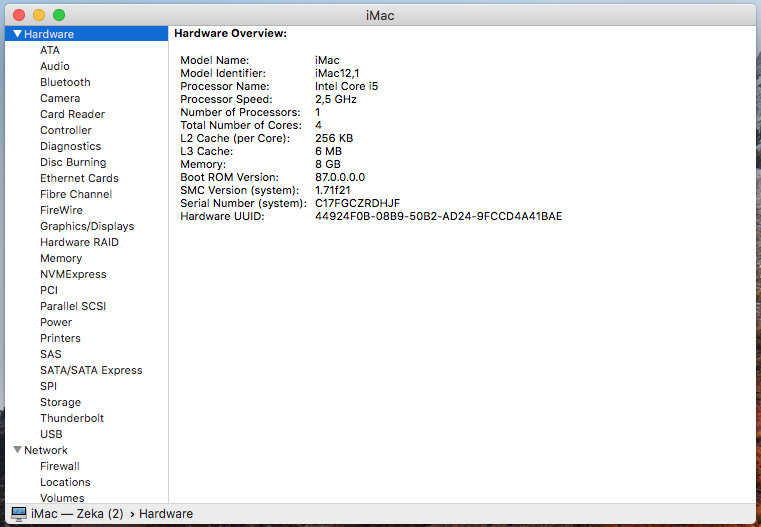Open Firewall under Network
Screen dimensions: 761x527
coord(60,466)
